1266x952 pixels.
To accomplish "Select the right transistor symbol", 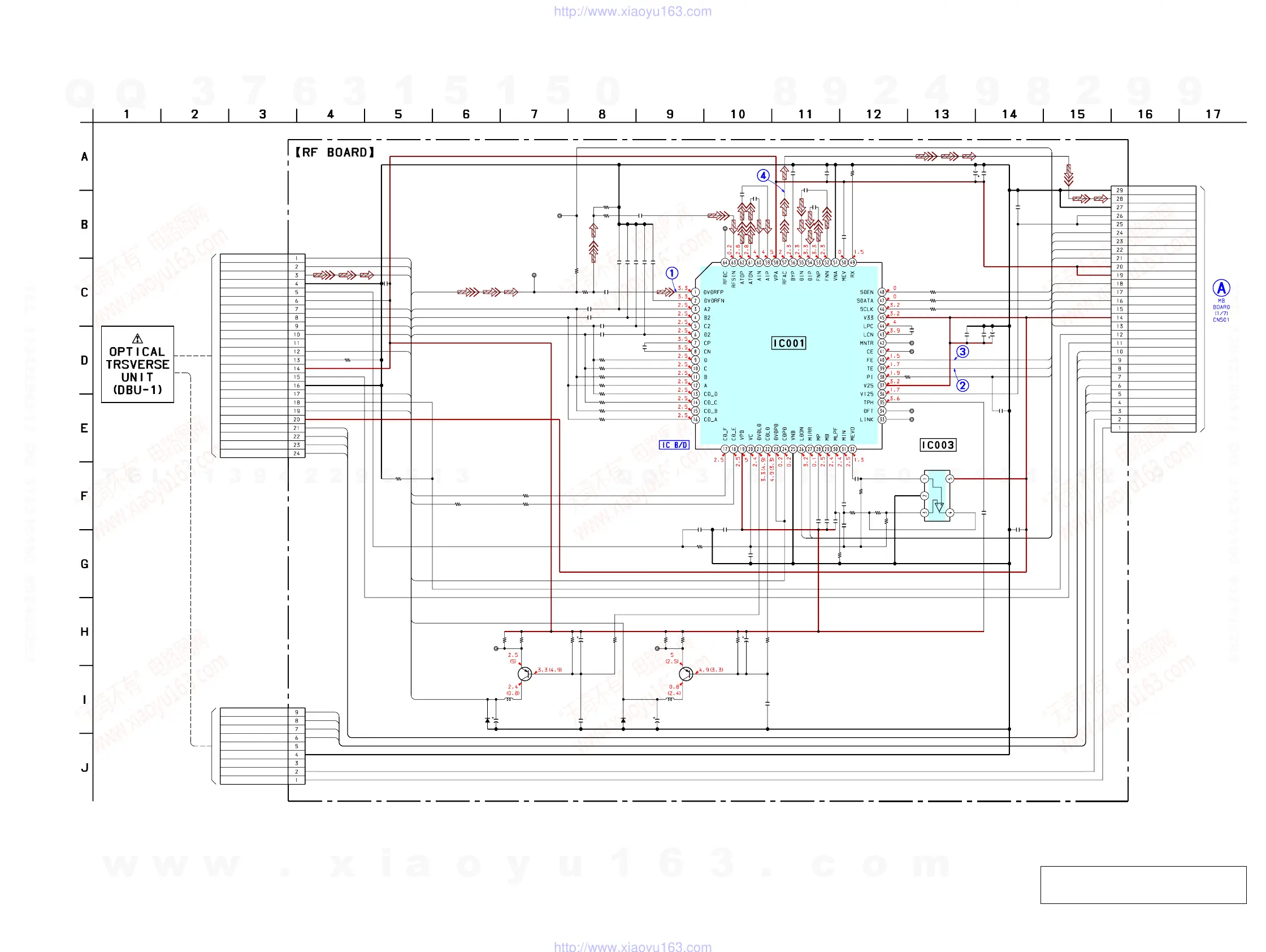I will click(x=686, y=674).
